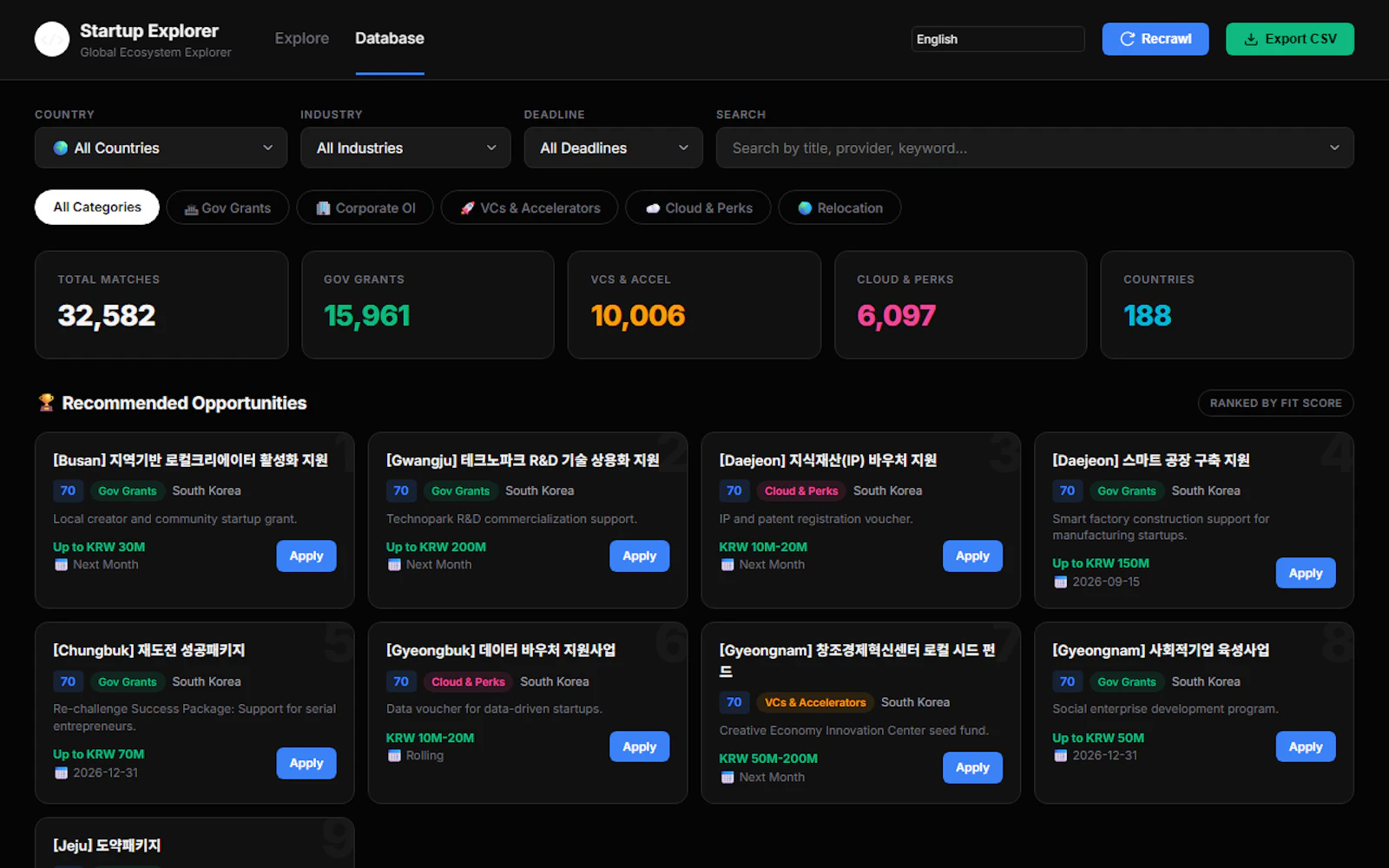
Task: Click the globe icon in Country dropdown
Action: coord(61,148)
